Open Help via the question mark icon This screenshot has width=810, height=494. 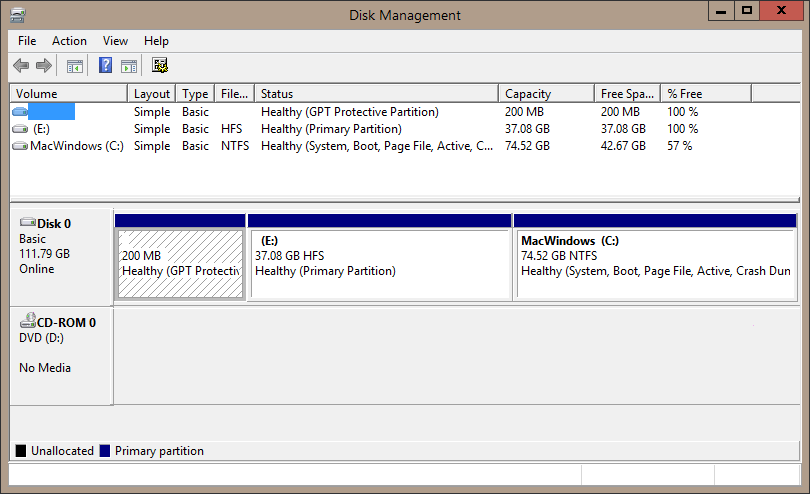(x=105, y=66)
